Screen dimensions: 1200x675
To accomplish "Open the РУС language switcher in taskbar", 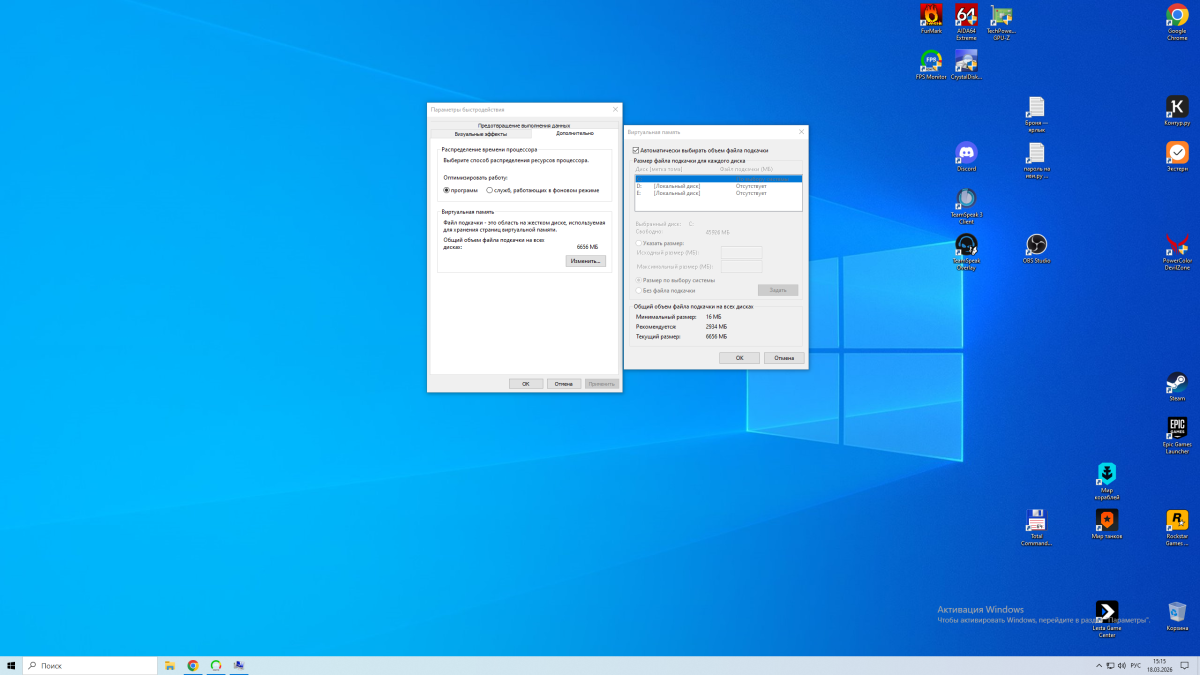I will point(1135,665).
